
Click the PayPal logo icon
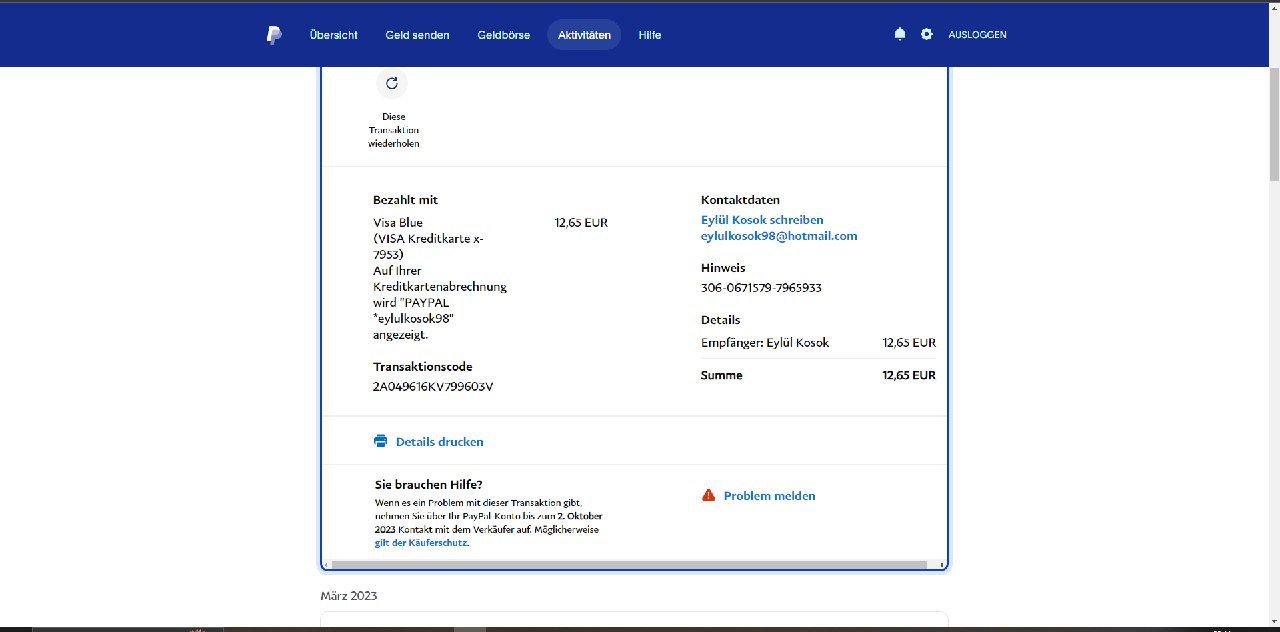tap(273, 35)
